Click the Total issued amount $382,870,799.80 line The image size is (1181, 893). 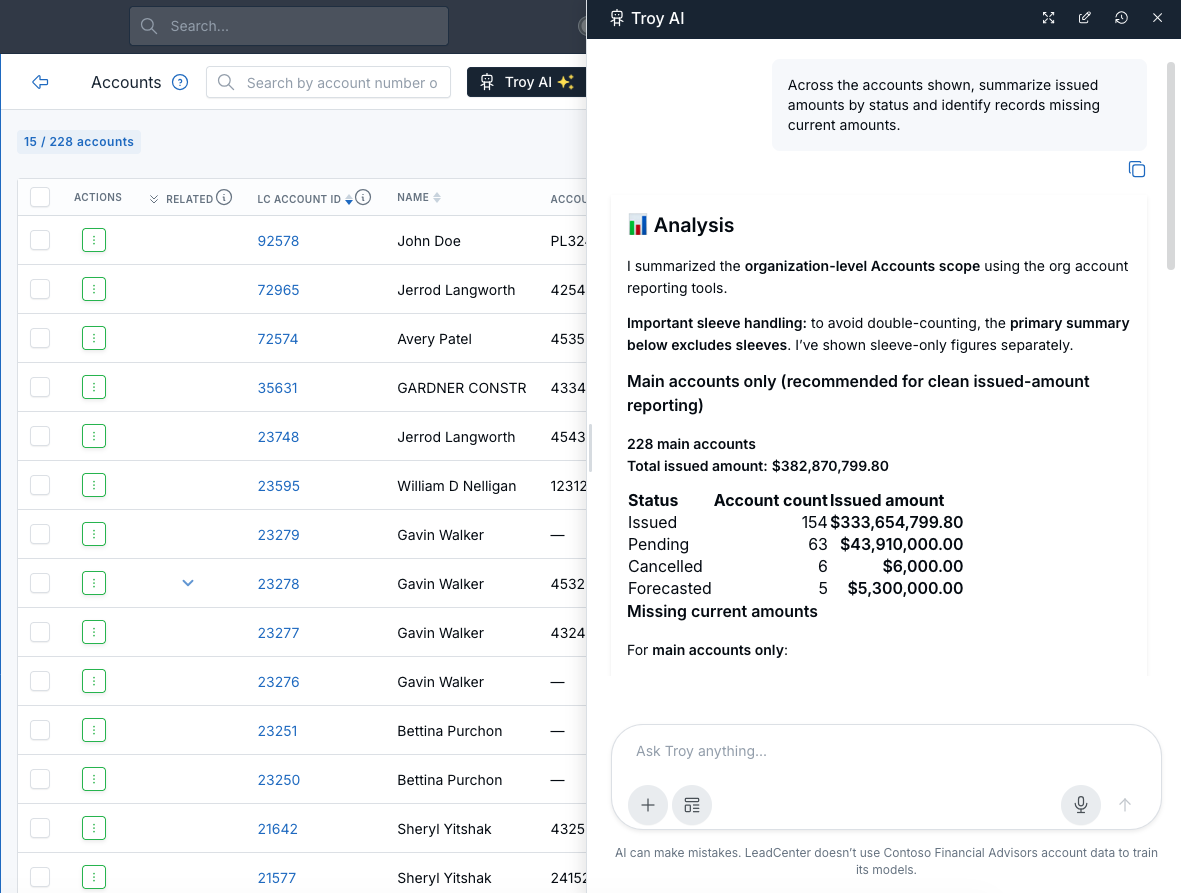pyautogui.click(x=758, y=466)
